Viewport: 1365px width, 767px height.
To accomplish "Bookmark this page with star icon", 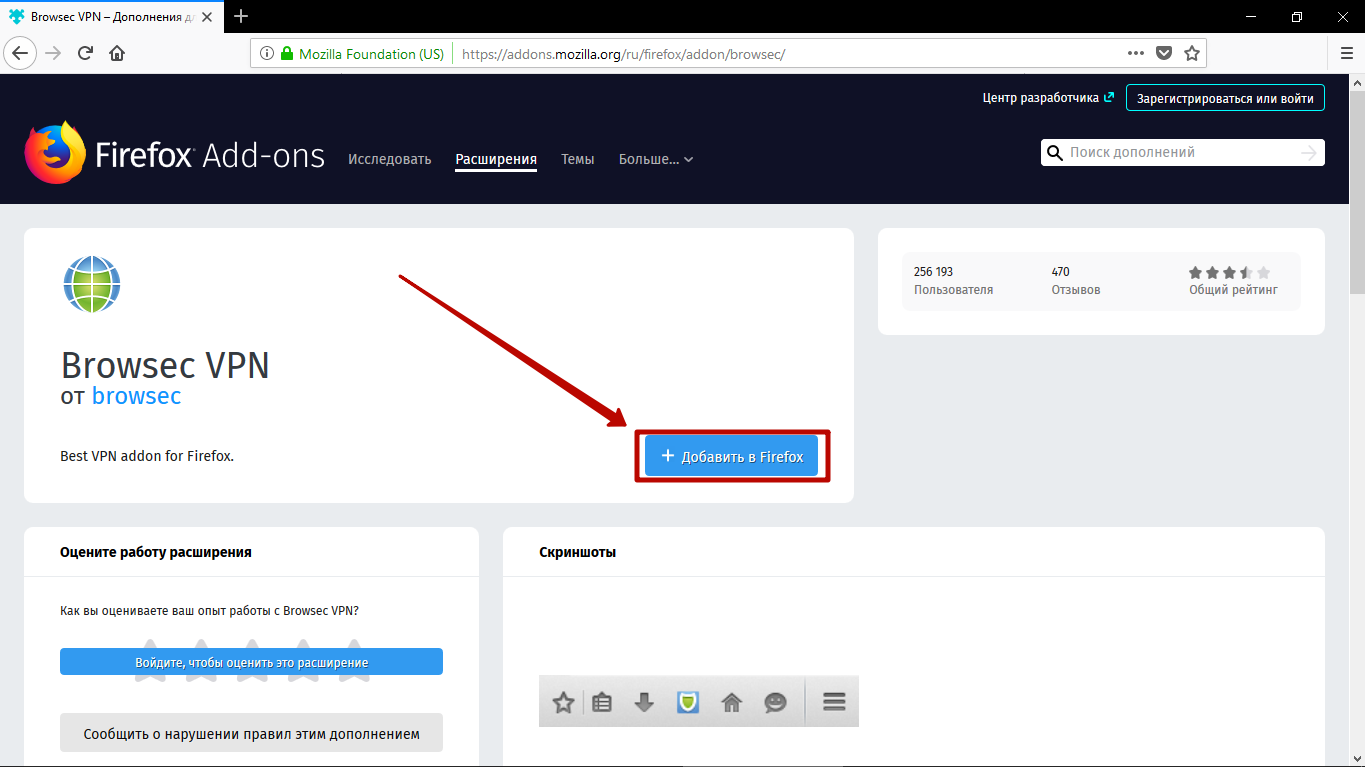I will click(x=1192, y=53).
